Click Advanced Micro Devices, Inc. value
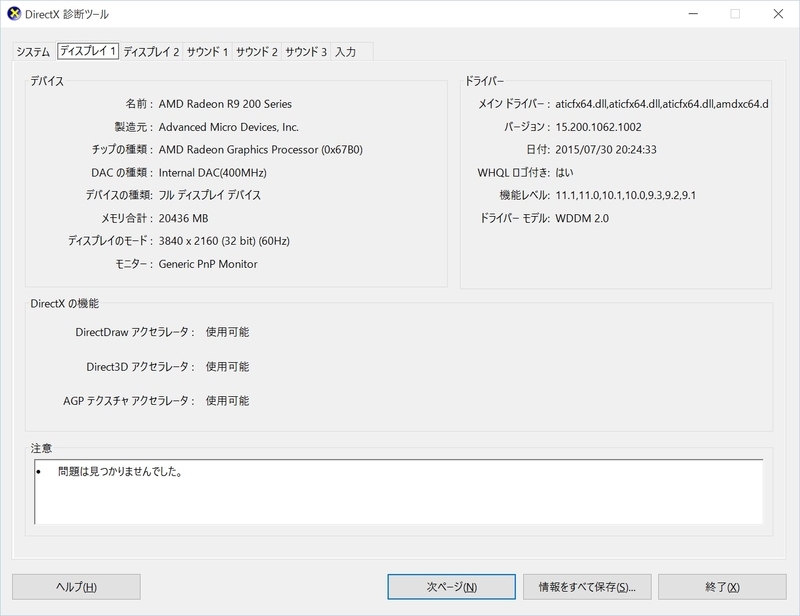 click(229, 127)
